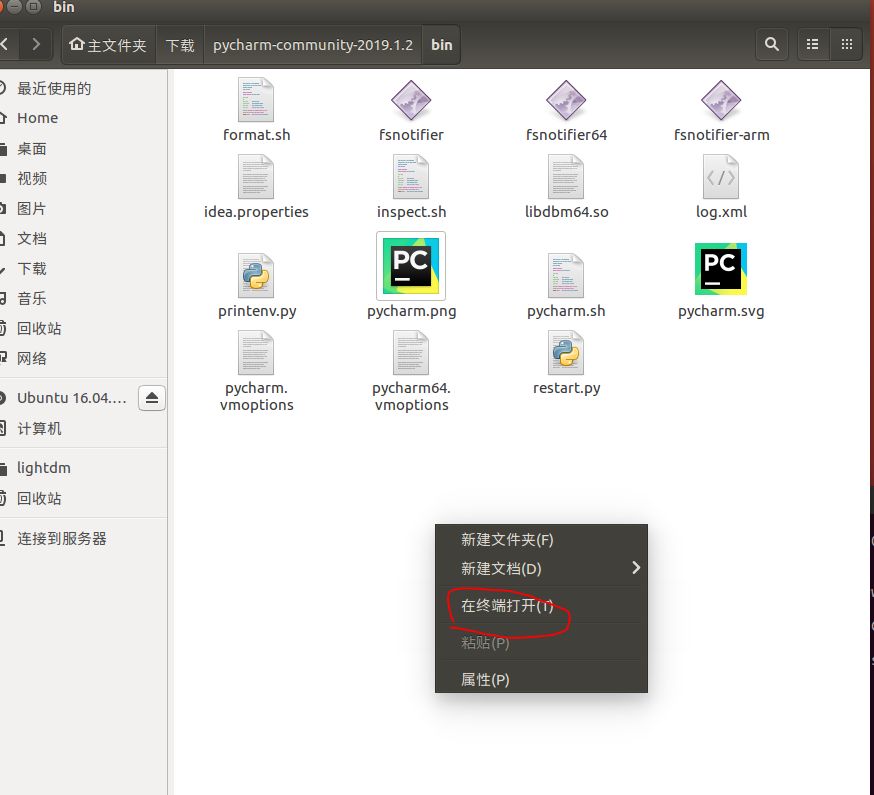Open the pycharm.svg file
The width and height of the screenshot is (874, 795).
coord(721,268)
